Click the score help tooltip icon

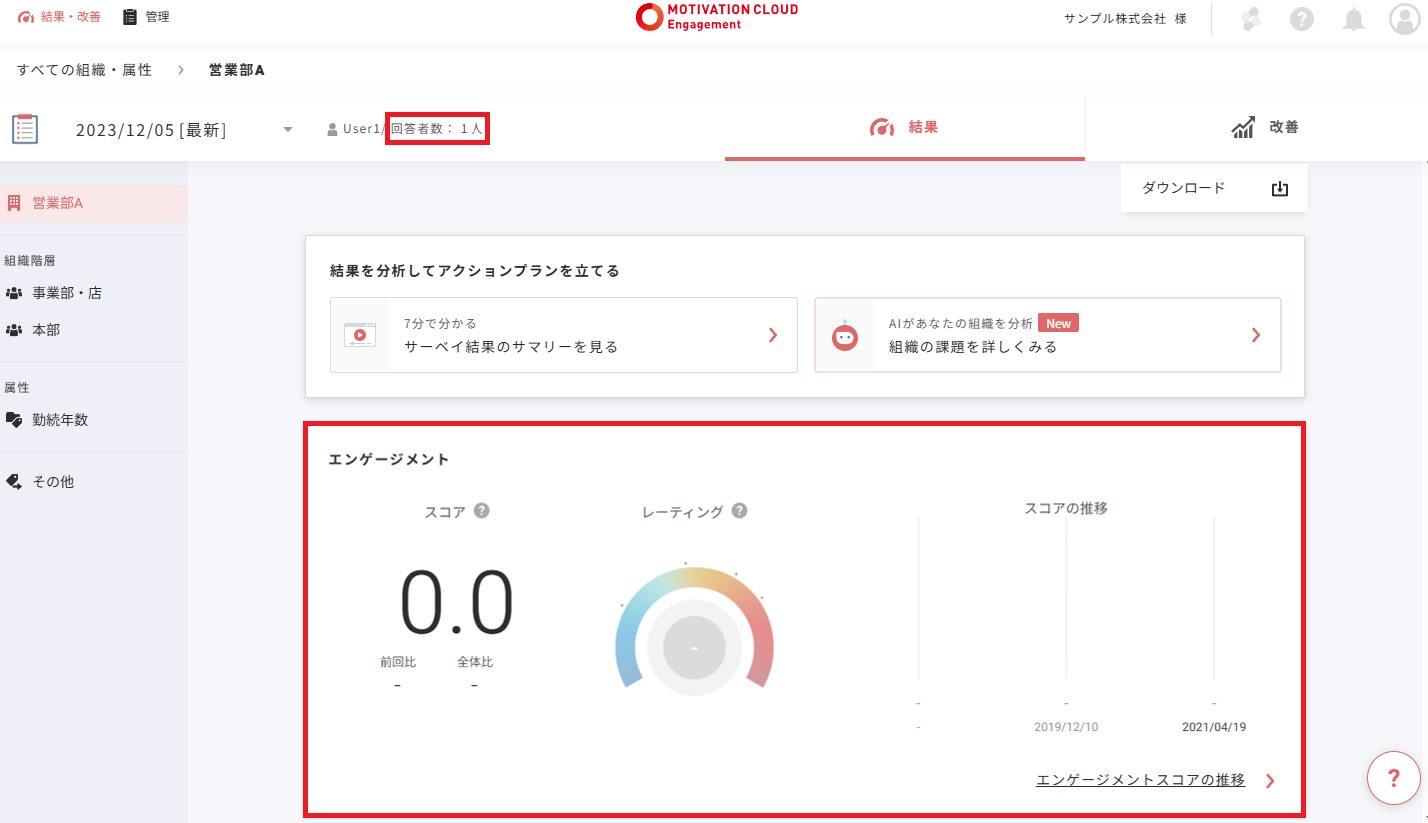[x=481, y=511]
